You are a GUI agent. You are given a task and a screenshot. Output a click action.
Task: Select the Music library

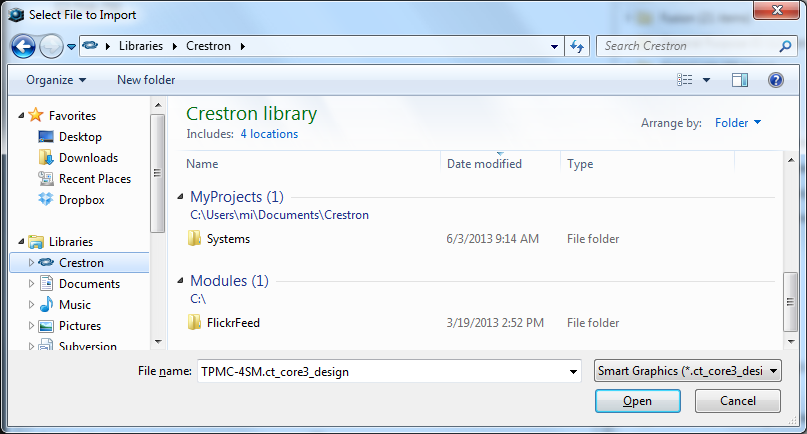point(75,305)
